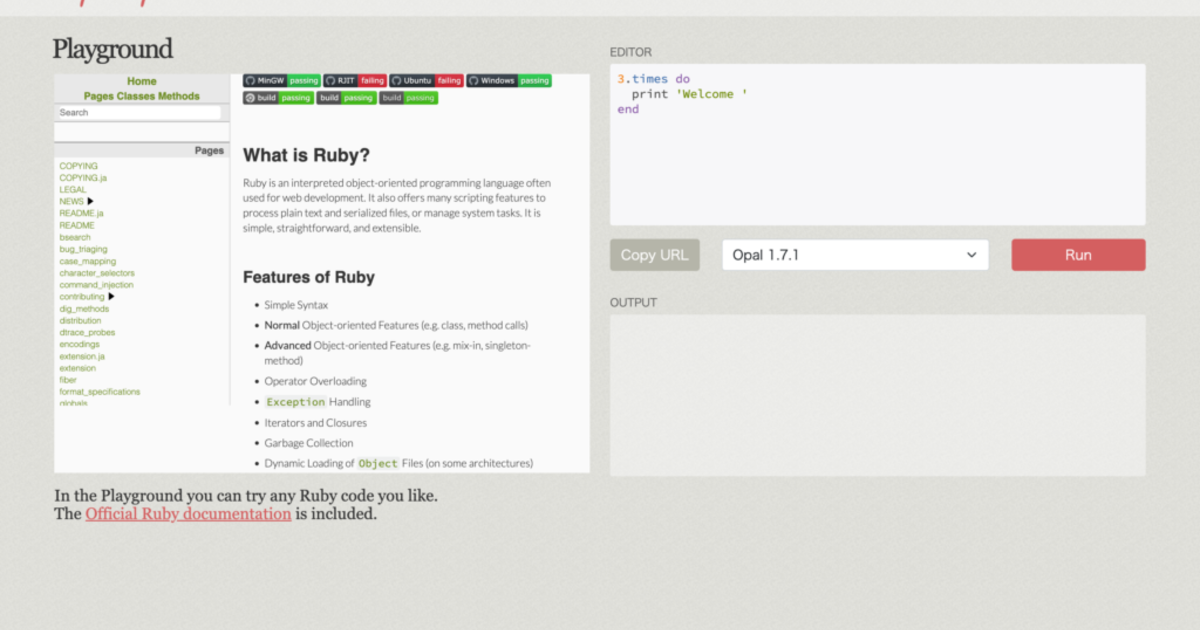
Task: Open the Official Ruby documentation link
Action: 188,514
